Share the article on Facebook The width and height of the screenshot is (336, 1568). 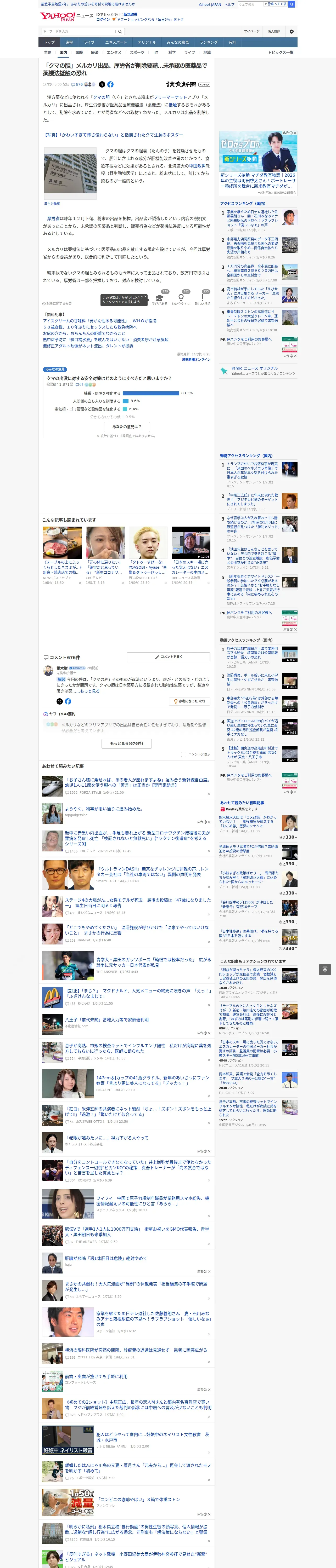tap(110, 85)
